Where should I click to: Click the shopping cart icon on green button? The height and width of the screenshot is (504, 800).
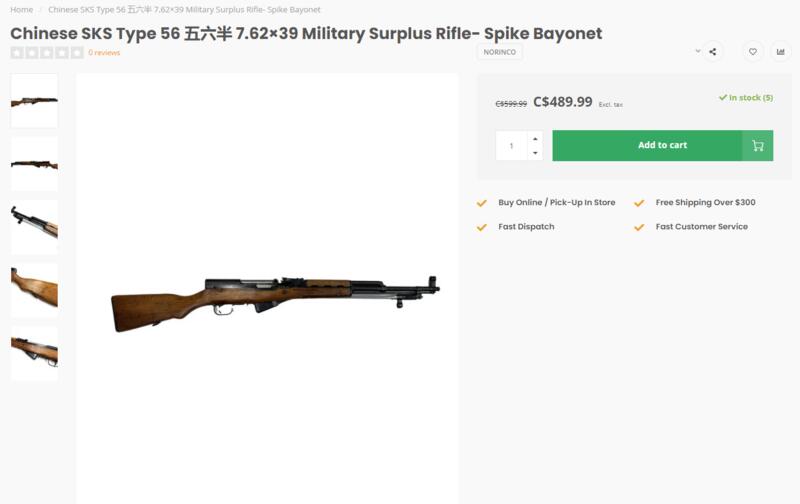[x=757, y=146]
